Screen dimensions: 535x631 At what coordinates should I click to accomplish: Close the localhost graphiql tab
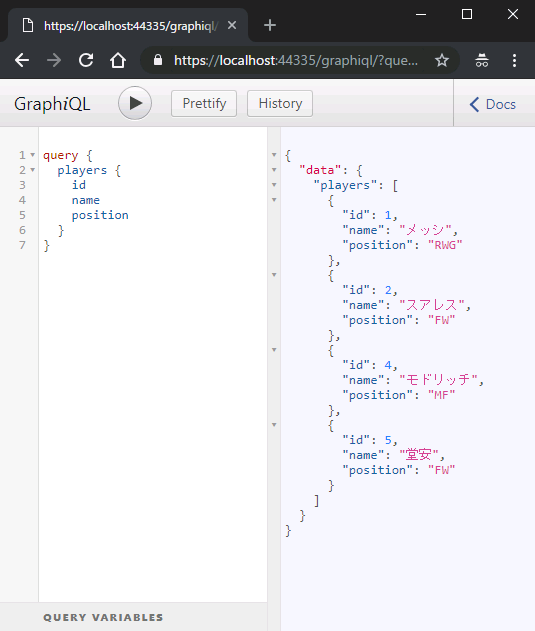coord(232,25)
